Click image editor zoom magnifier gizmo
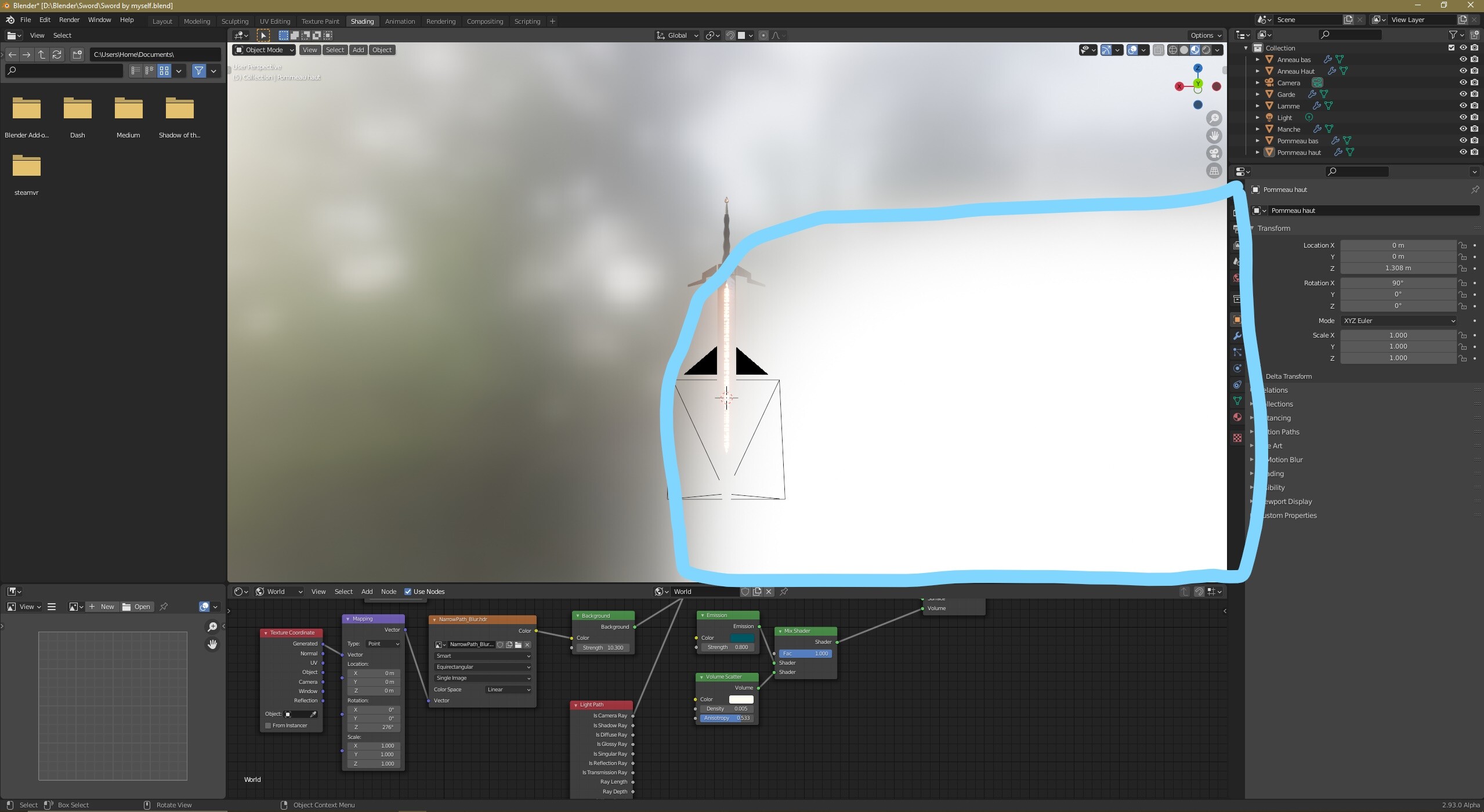The width and height of the screenshot is (1484, 812). [x=212, y=627]
